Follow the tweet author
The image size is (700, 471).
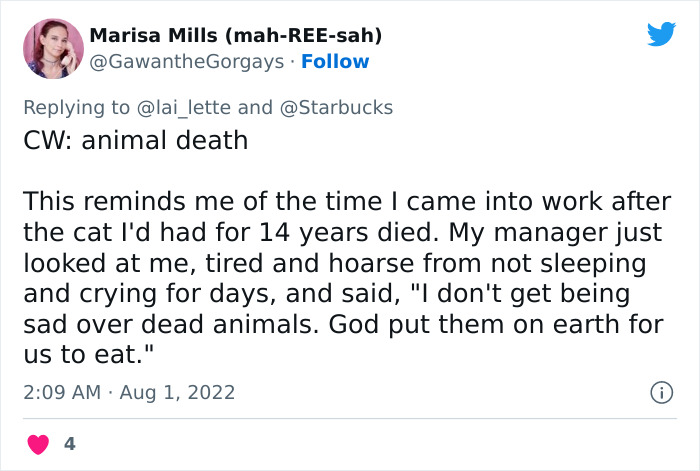[x=336, y=61]
